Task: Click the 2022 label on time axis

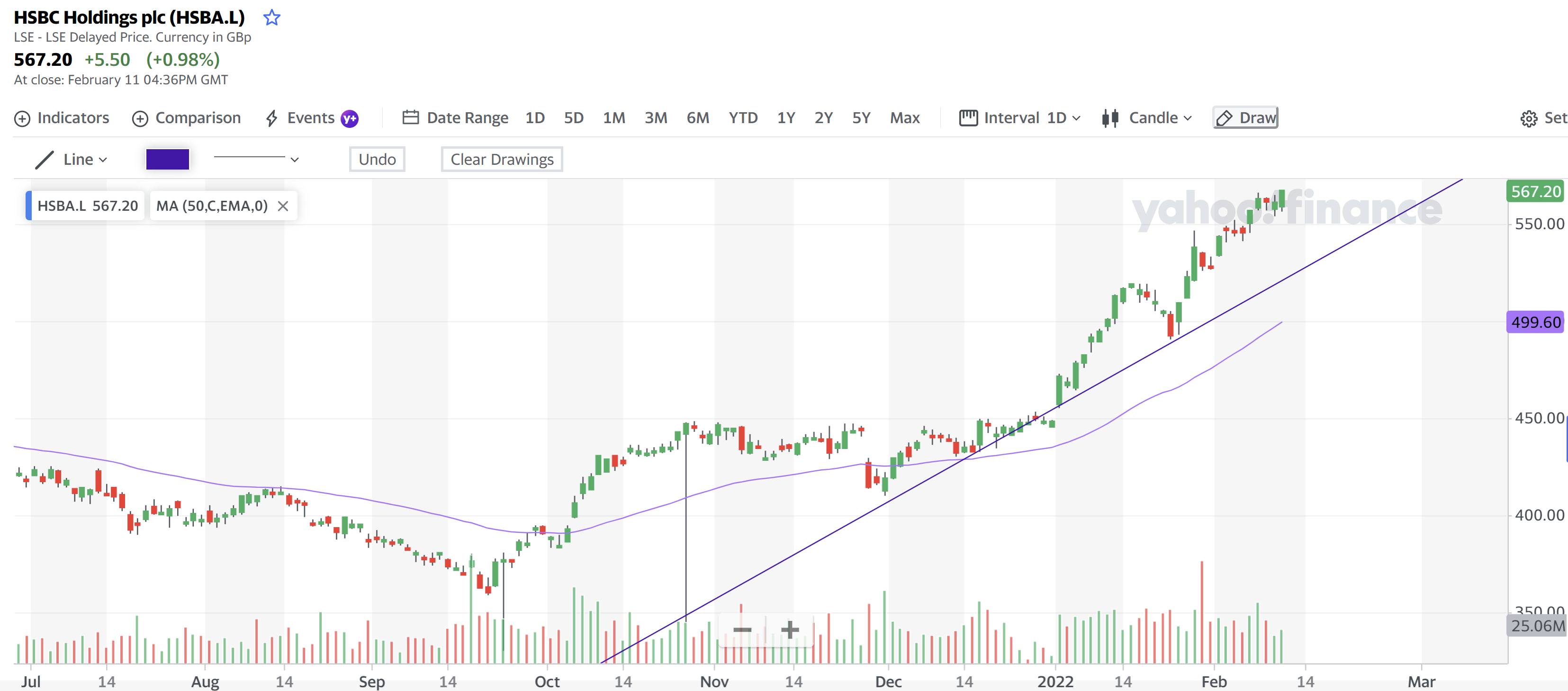Action: (x=1055, y=681)
